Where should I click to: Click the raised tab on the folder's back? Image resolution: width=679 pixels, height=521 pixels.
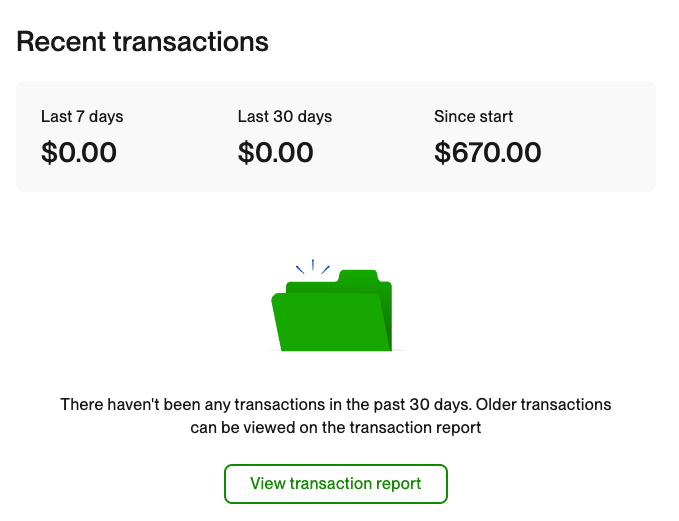(358, 276)
